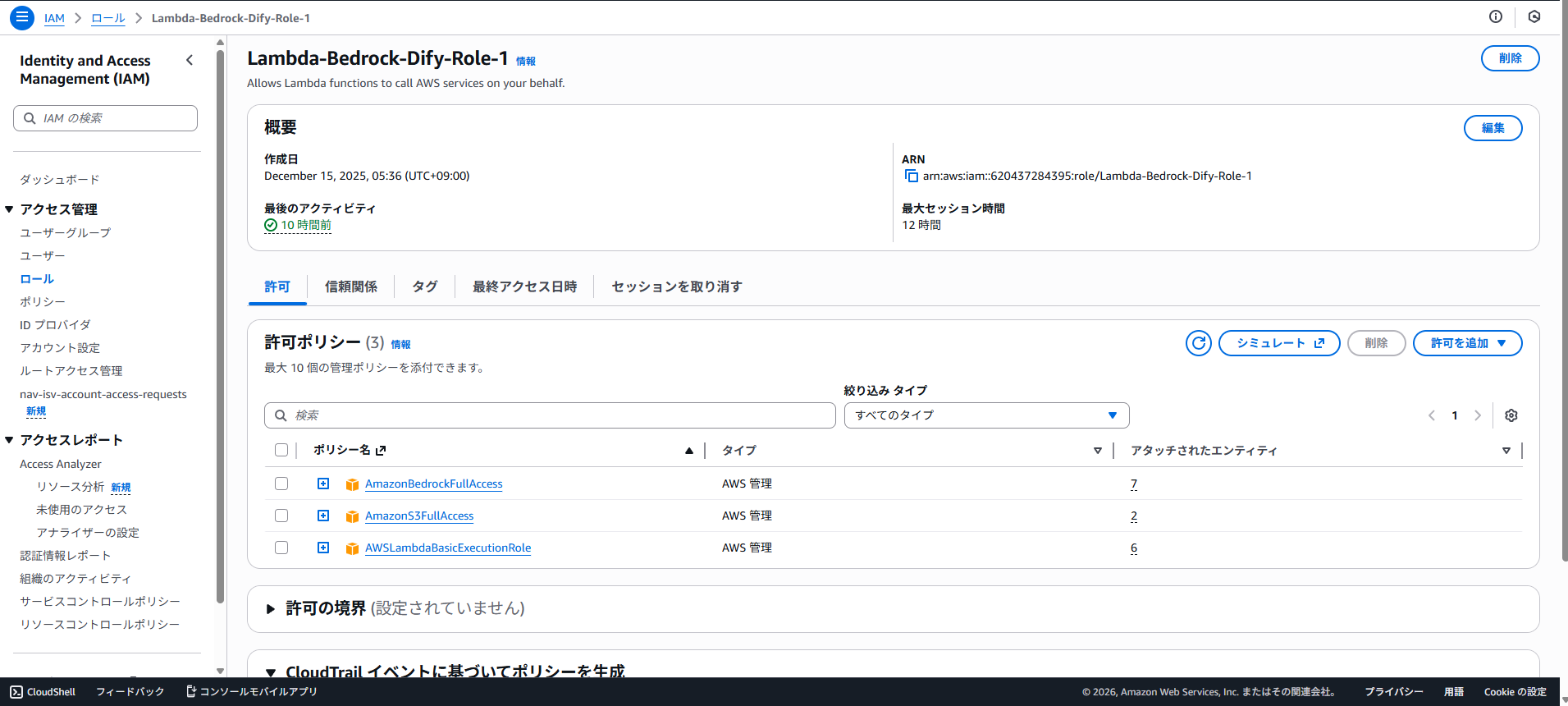Click the sidebar vertical scrollbar

click(x=220, y=328)
